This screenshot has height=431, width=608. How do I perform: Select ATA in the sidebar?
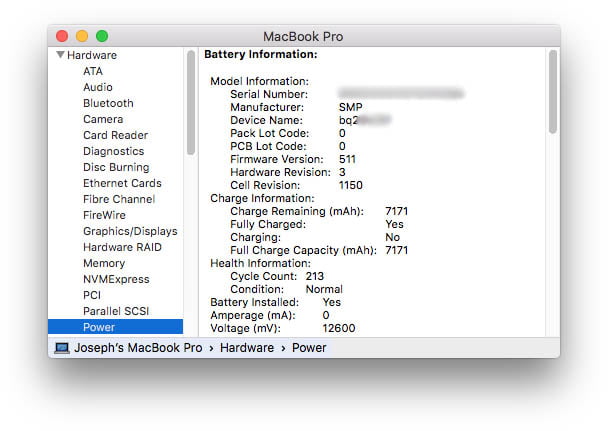pos(93,71)
